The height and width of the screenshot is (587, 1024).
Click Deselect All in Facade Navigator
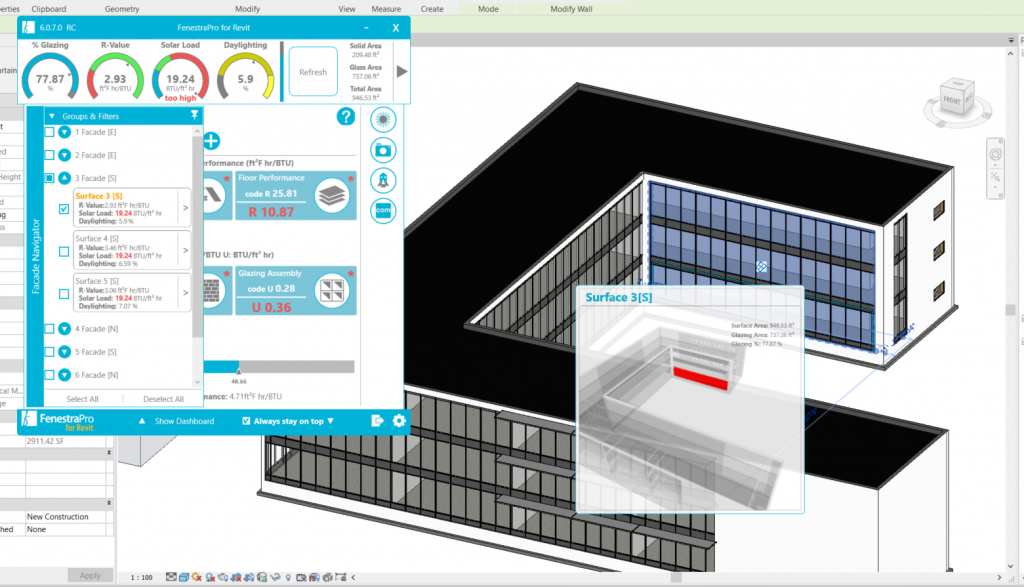(x=163, y=399)
